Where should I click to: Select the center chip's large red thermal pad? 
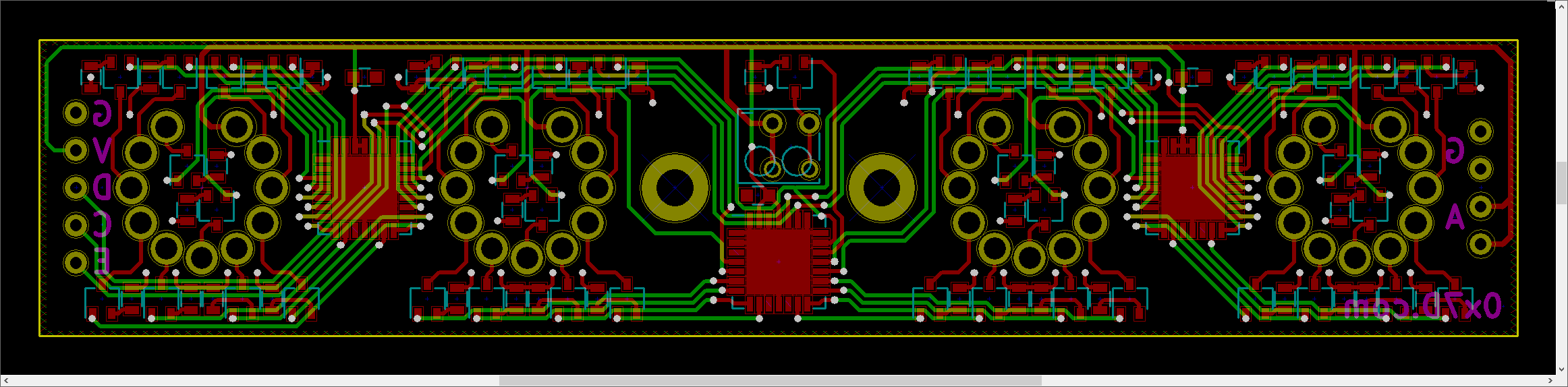[x=778, y=262]
